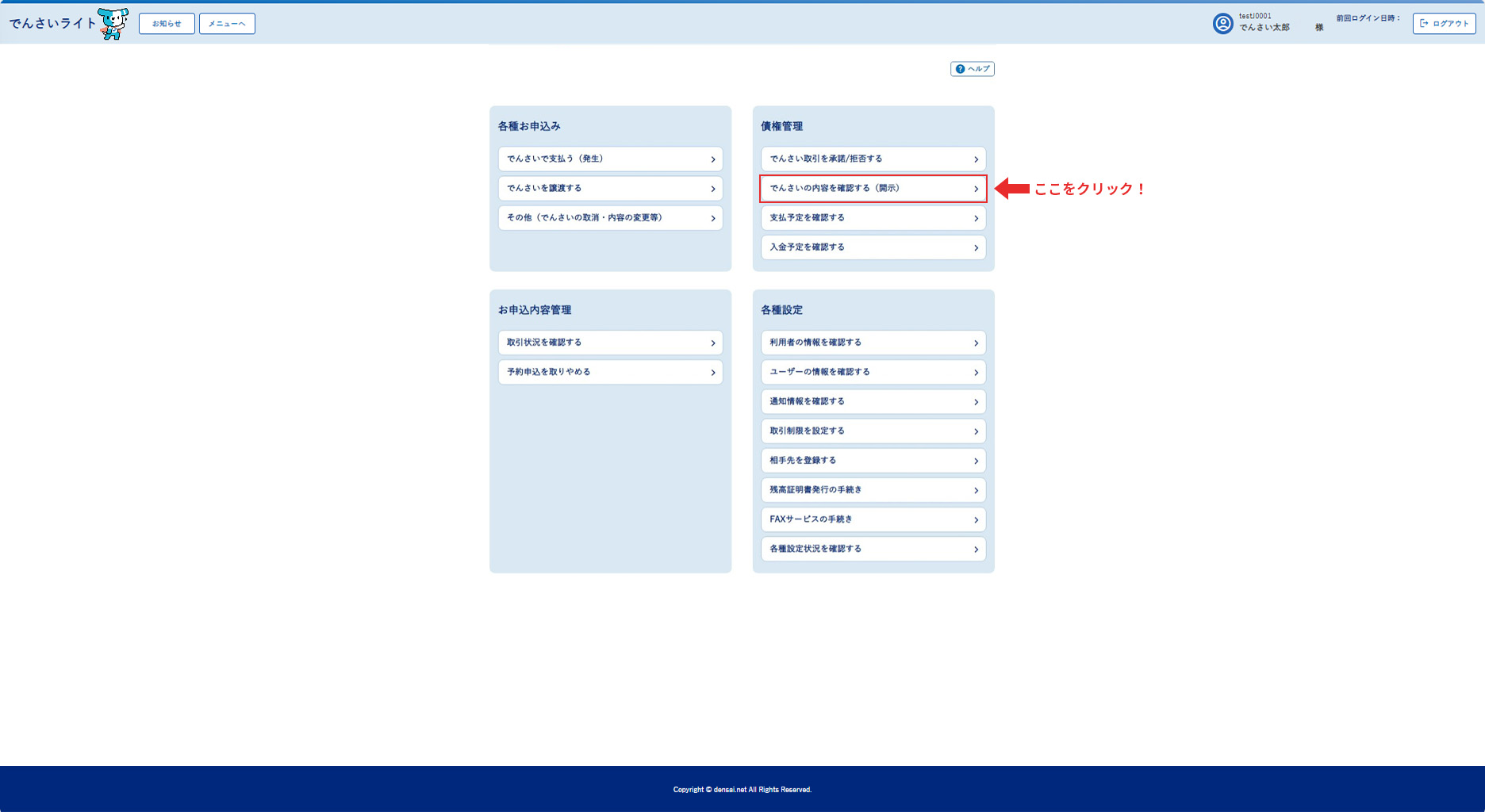Click the question mark help icon
The width and height of the screenshot is (1485, 812).
(x=960, y=69)
